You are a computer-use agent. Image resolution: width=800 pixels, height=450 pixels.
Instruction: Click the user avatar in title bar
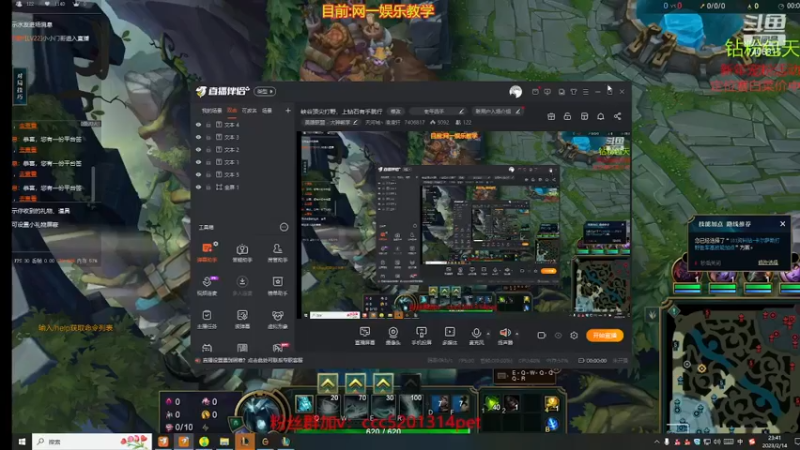pyautogui.click(x=515, y=92)
